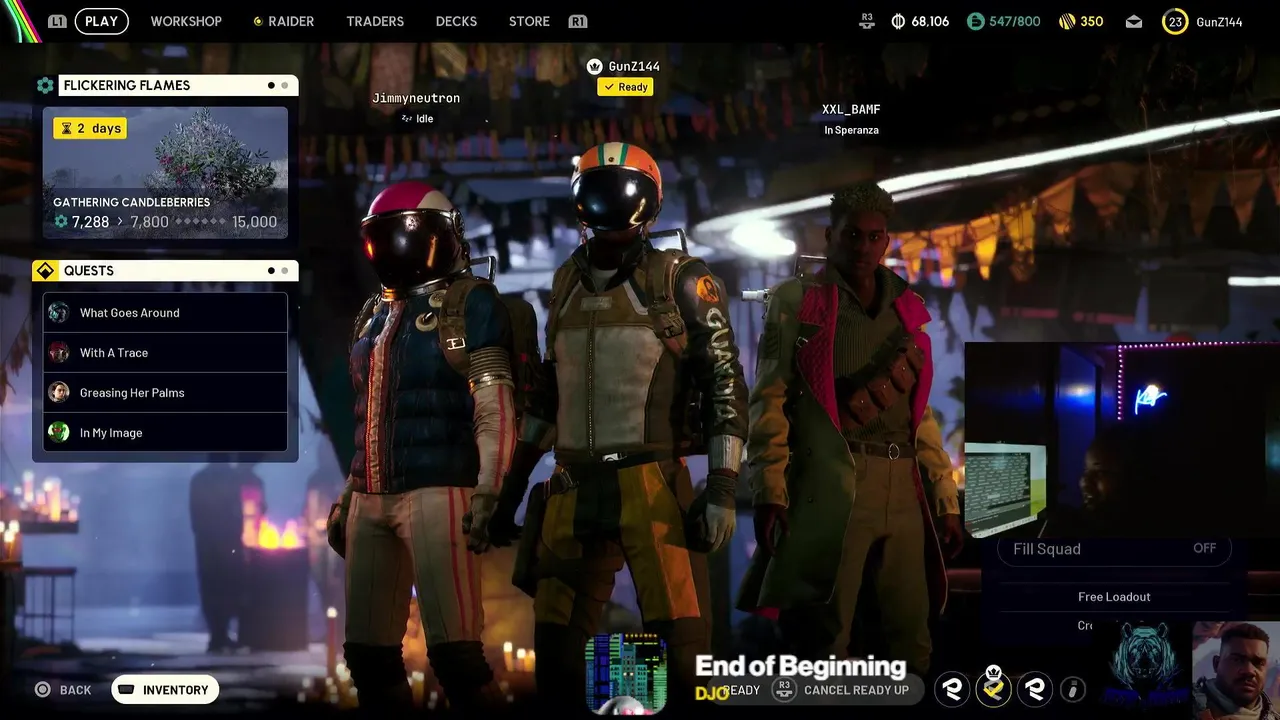Click the Jimmyneutron player name
The height and width of the screenshot is (720, 1280).
pos(416,98)
